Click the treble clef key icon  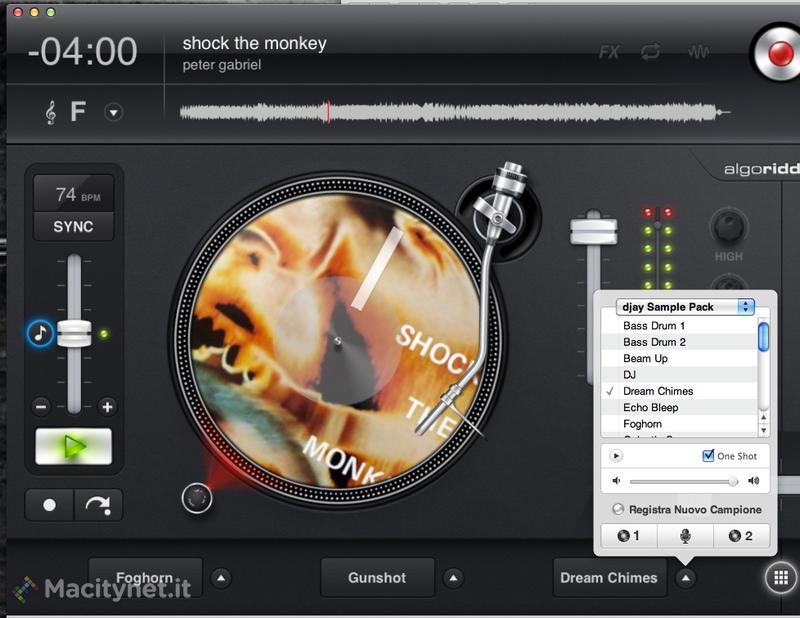click(50, 112)
